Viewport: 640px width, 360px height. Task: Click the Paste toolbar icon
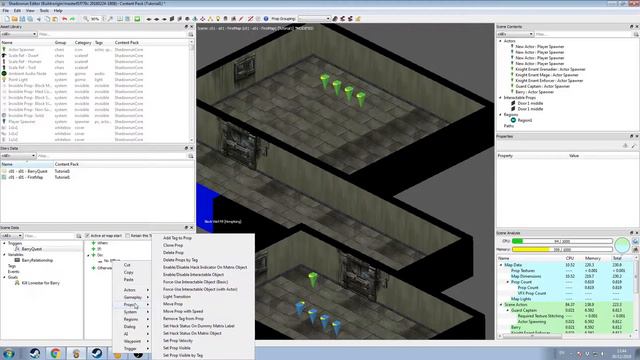pyautogui.click(x=55, y=19)
